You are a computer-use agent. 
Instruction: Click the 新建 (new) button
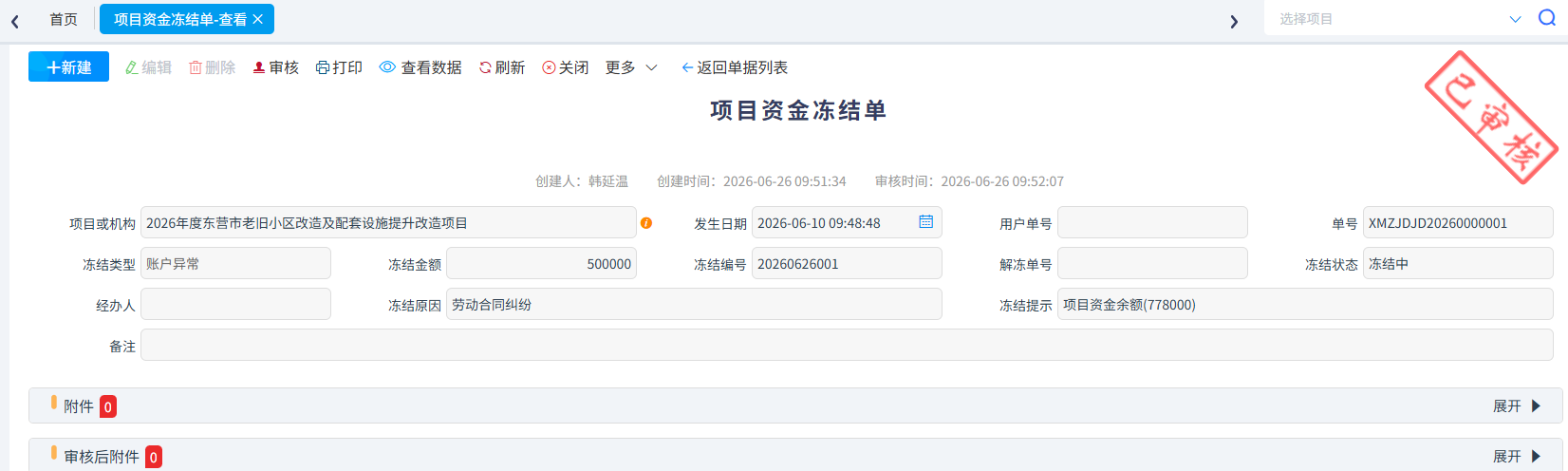[68, 67]
